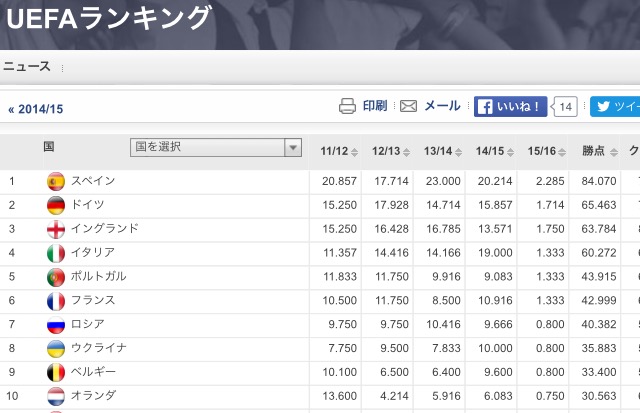The width and height of the screenshot is (640, 413).
Task: Click the mail envelope icon
Action: coord(408,106)
